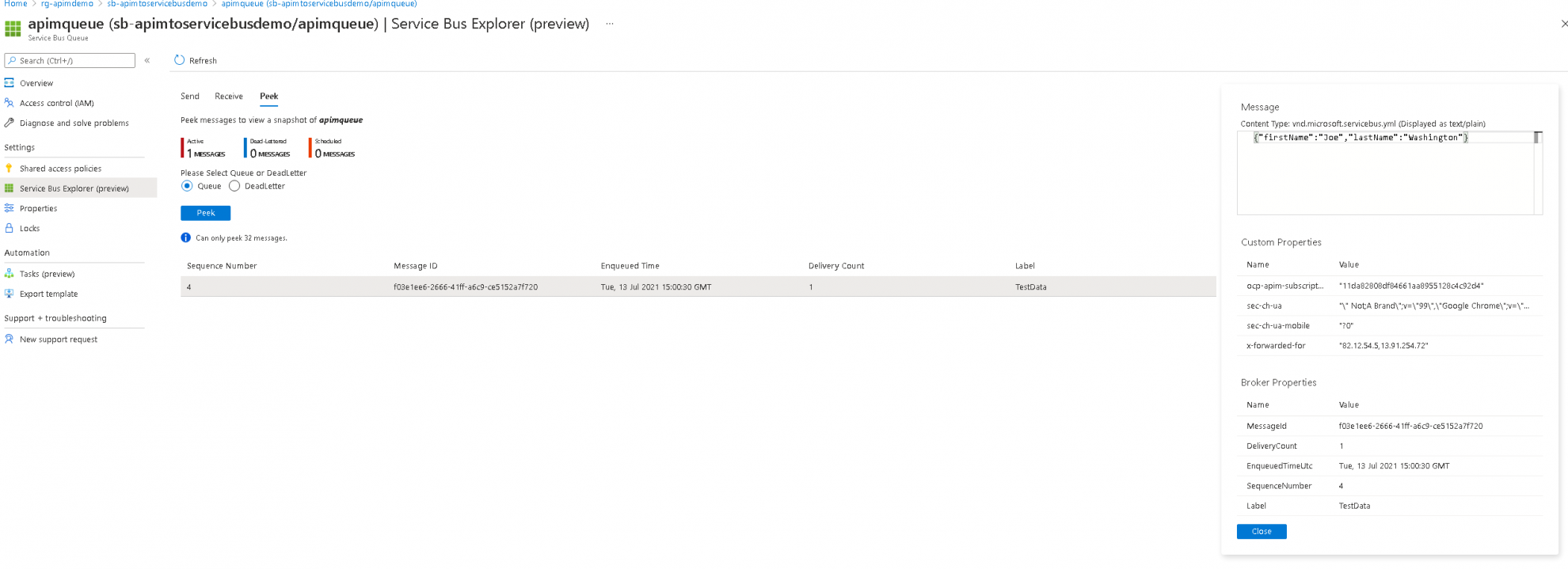1568x569 pixels.
Task: Click the blue Peek button
Action: [x=205, y=213]
